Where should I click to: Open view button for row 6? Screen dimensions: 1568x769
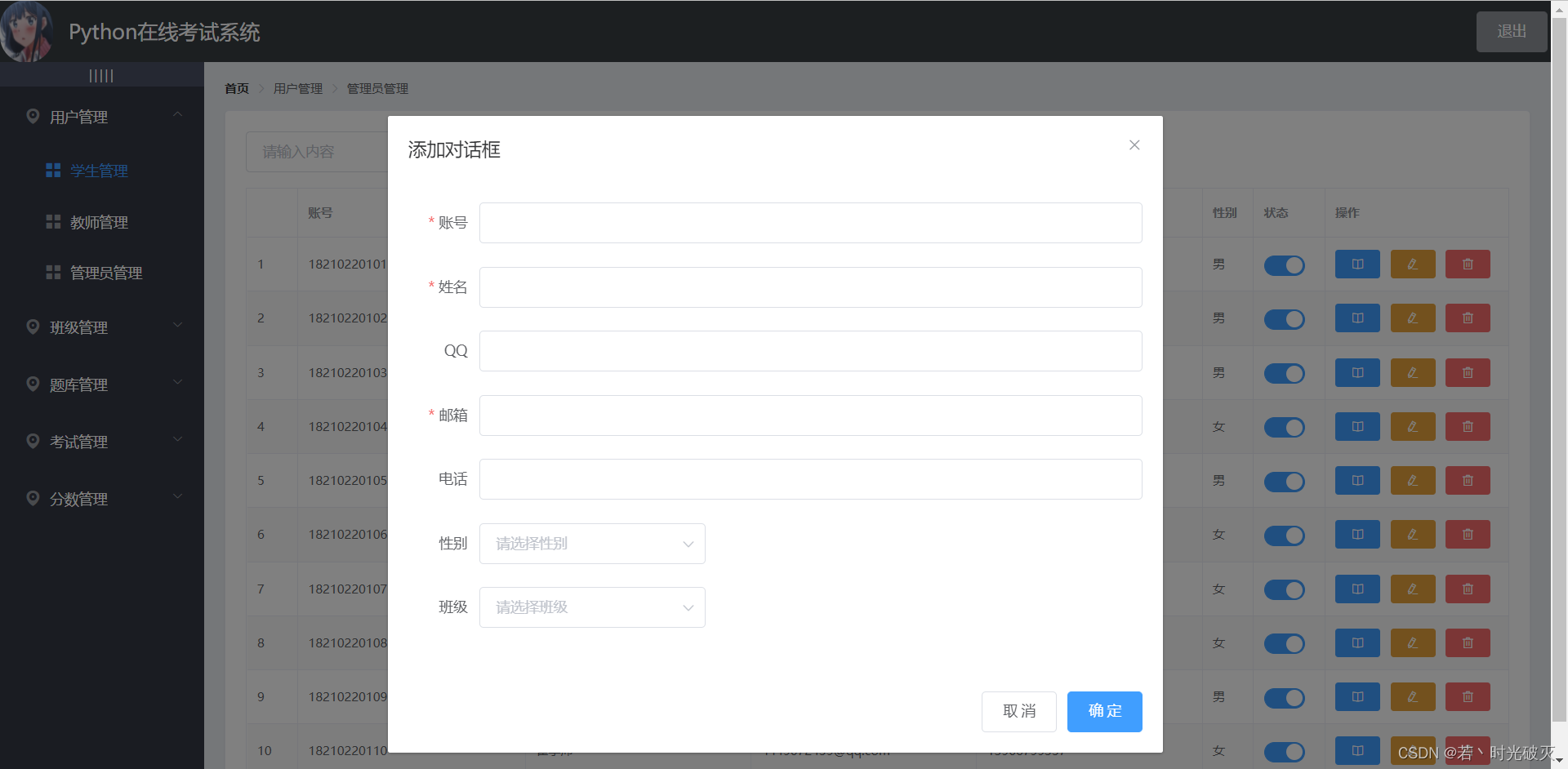pyautogui.click(x=1357, y=535)
